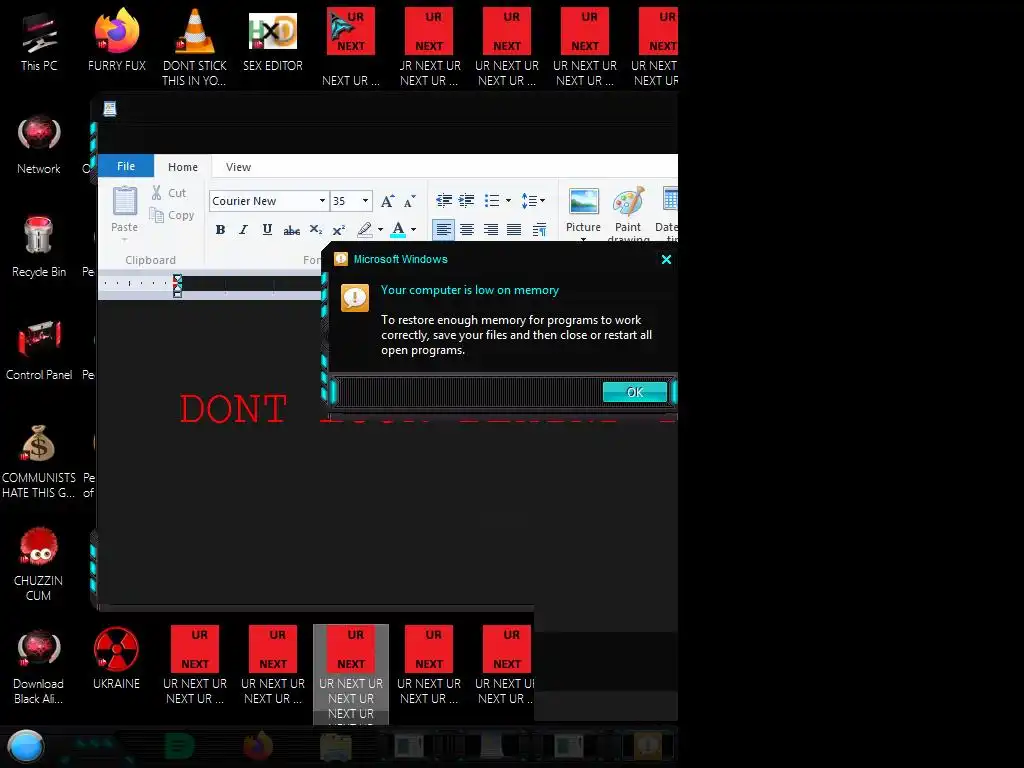Click the Clipboard group label

coord(150,260)
